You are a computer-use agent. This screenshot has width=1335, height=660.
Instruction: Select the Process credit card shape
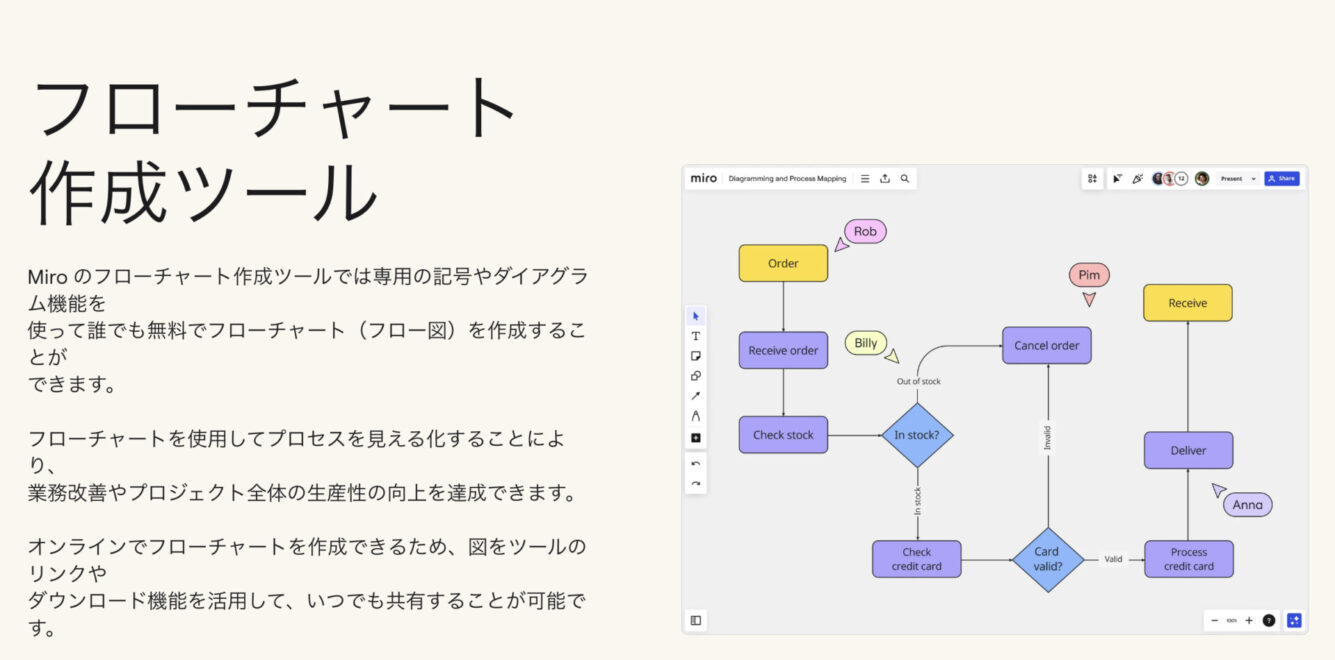1189,559
